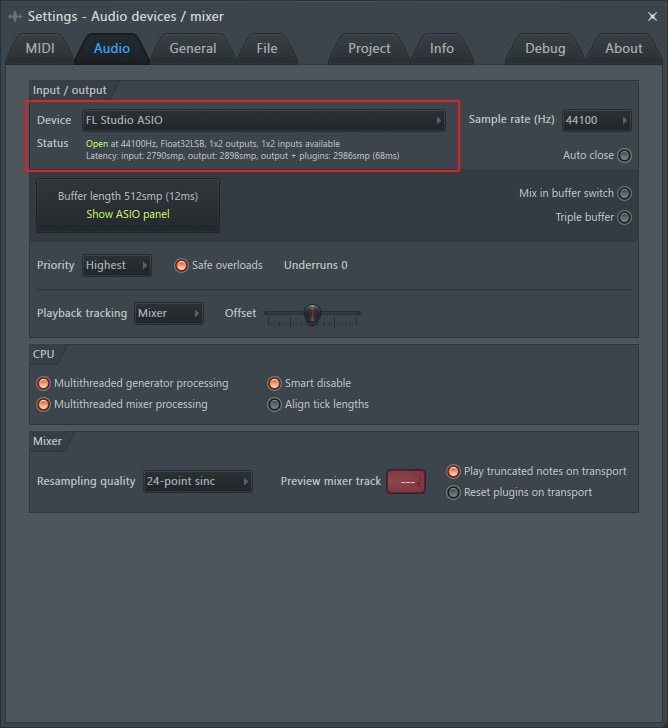This screenshot has height=728, width=668.
Task: Expand the Priority Highest dropdown
Action: [117, 265]
